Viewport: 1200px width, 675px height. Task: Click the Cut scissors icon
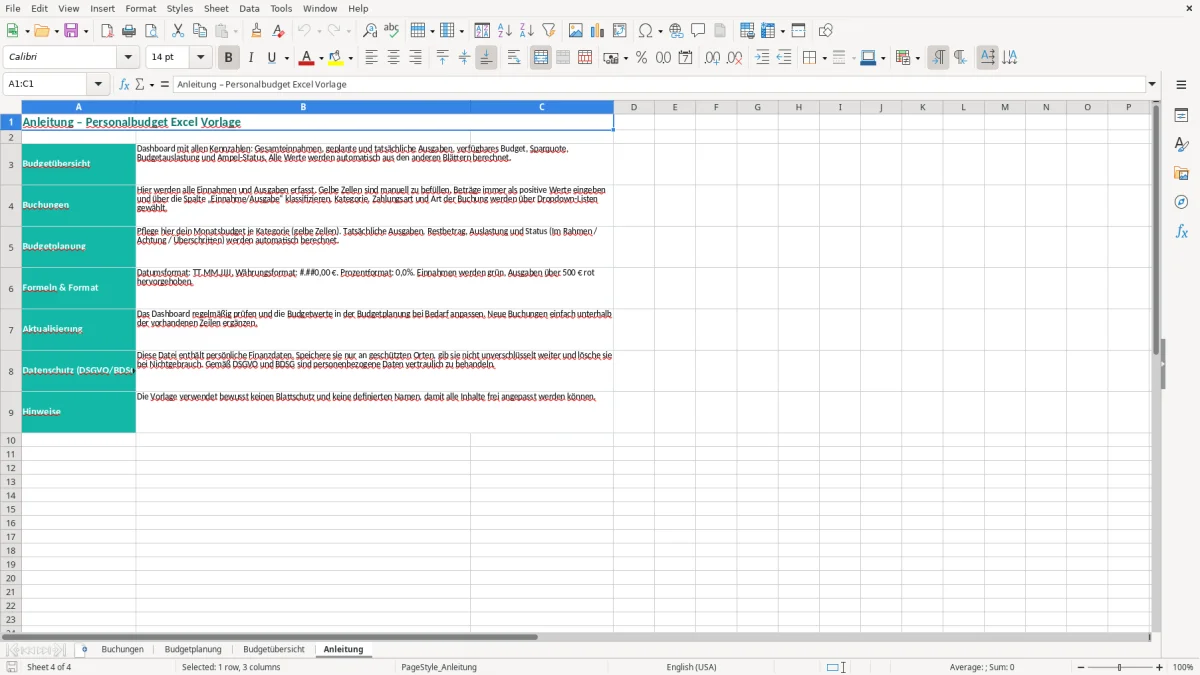[x=177, y=31]
